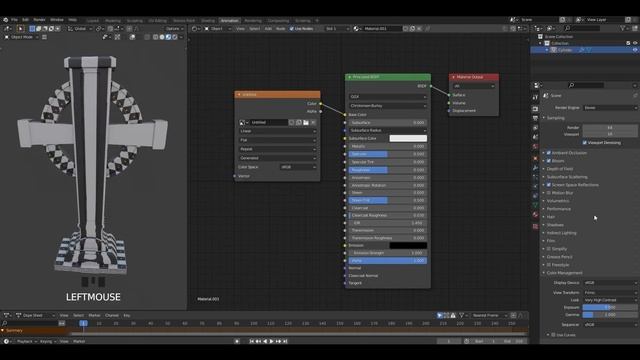640x360 pixels.
Task: Toggle X-ray icon in viewport header
Action: pos(147,37)
